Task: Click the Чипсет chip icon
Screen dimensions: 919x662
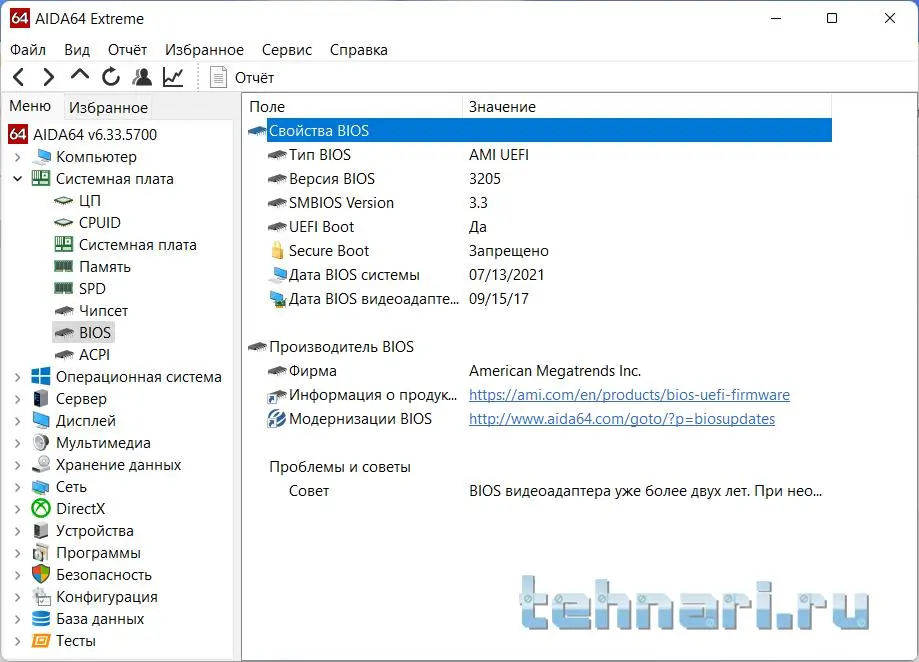Action: coord(63,310)
